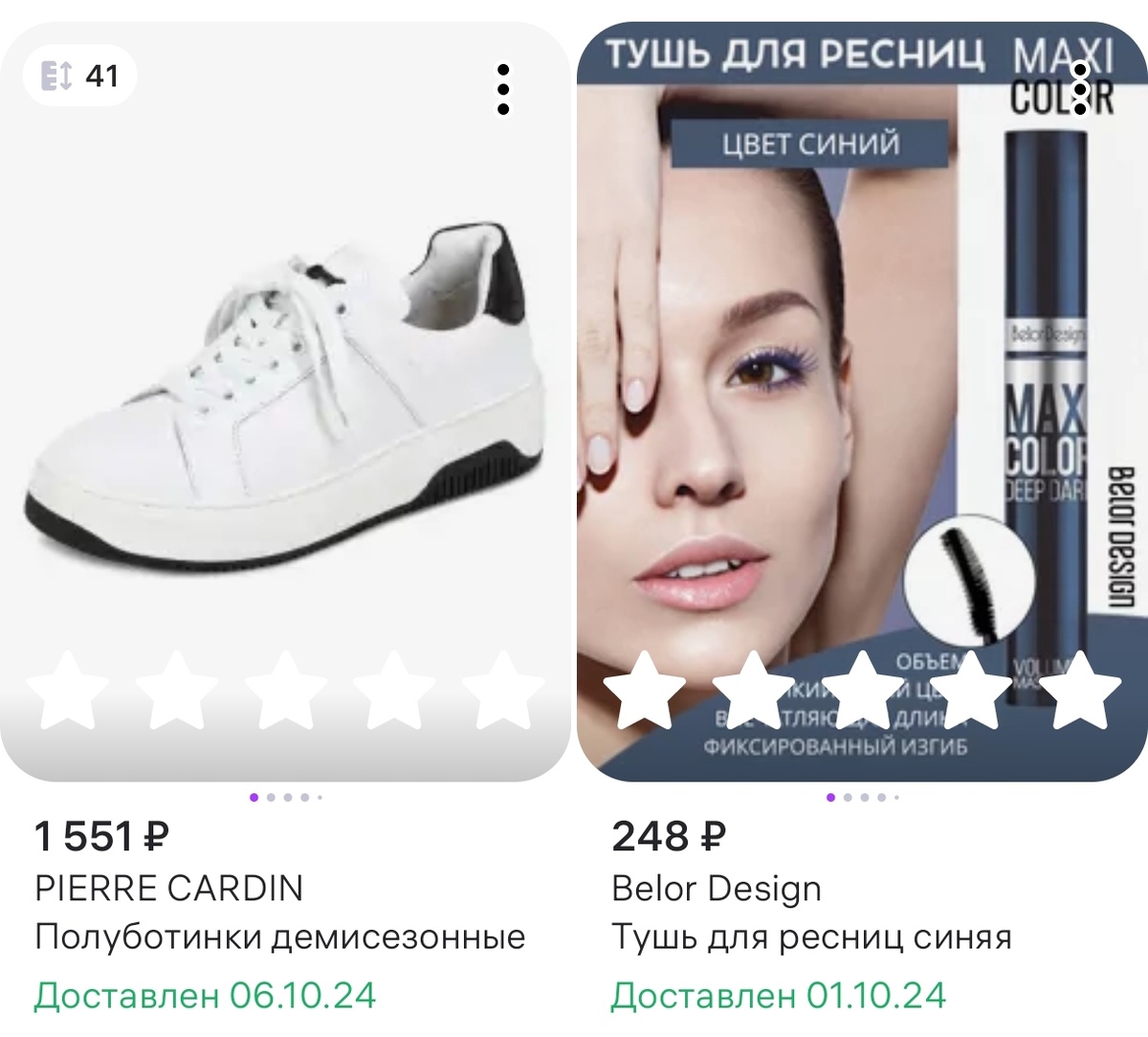Rate mascara two stars
1148x1037 pixels.
pos(754,690)
